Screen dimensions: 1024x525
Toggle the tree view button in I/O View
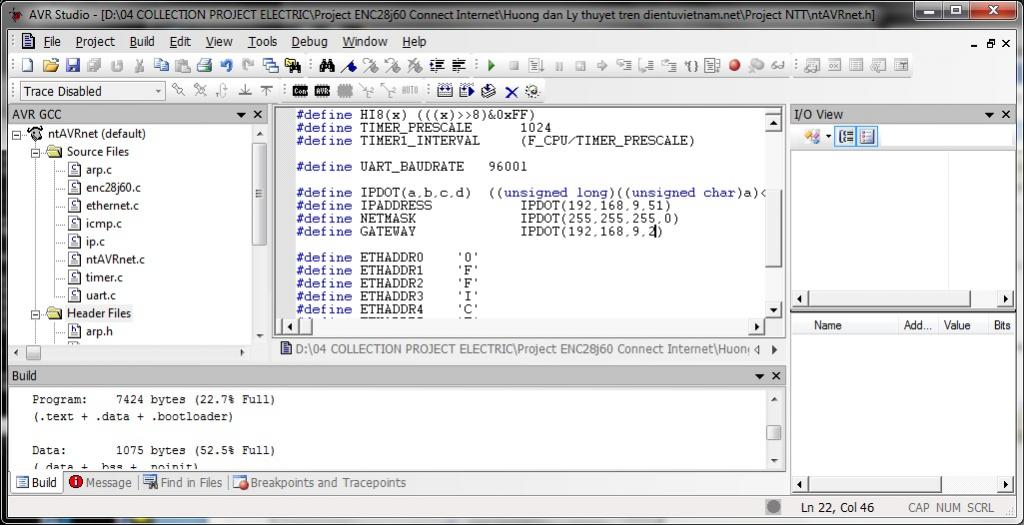pos(846,136)
